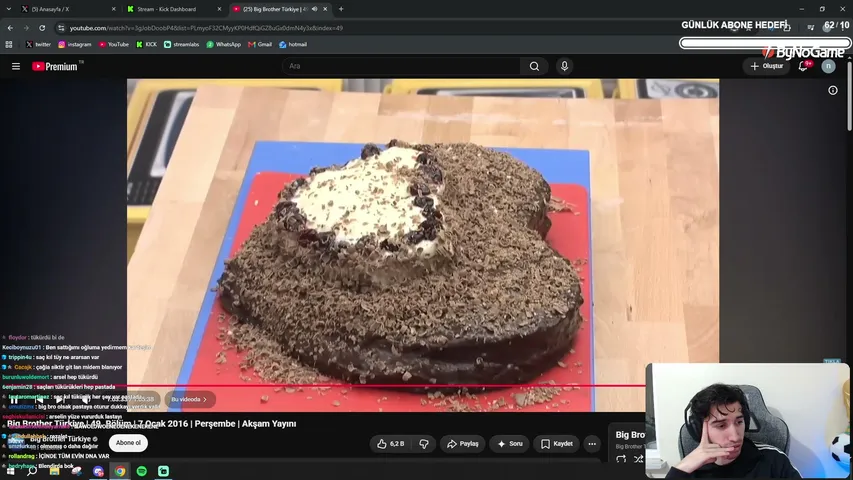Open a new browser tab
This screenshot has width=853, height=480.
click(341, 9)
